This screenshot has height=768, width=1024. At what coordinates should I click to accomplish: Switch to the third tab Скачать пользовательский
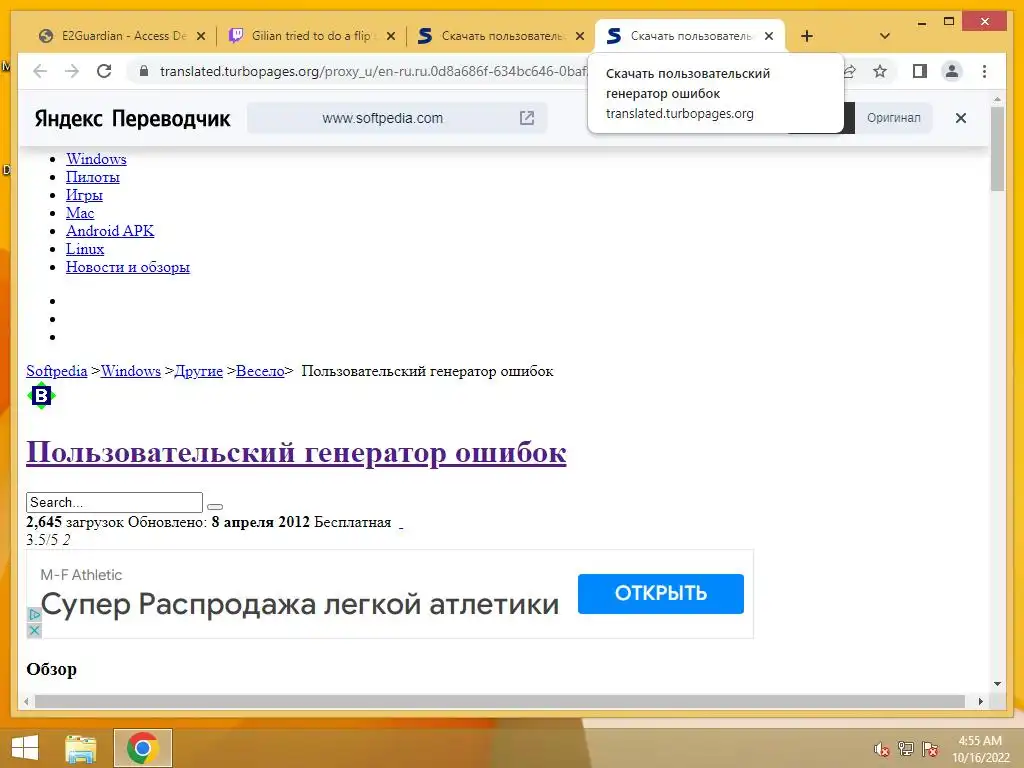pos(500,36)
